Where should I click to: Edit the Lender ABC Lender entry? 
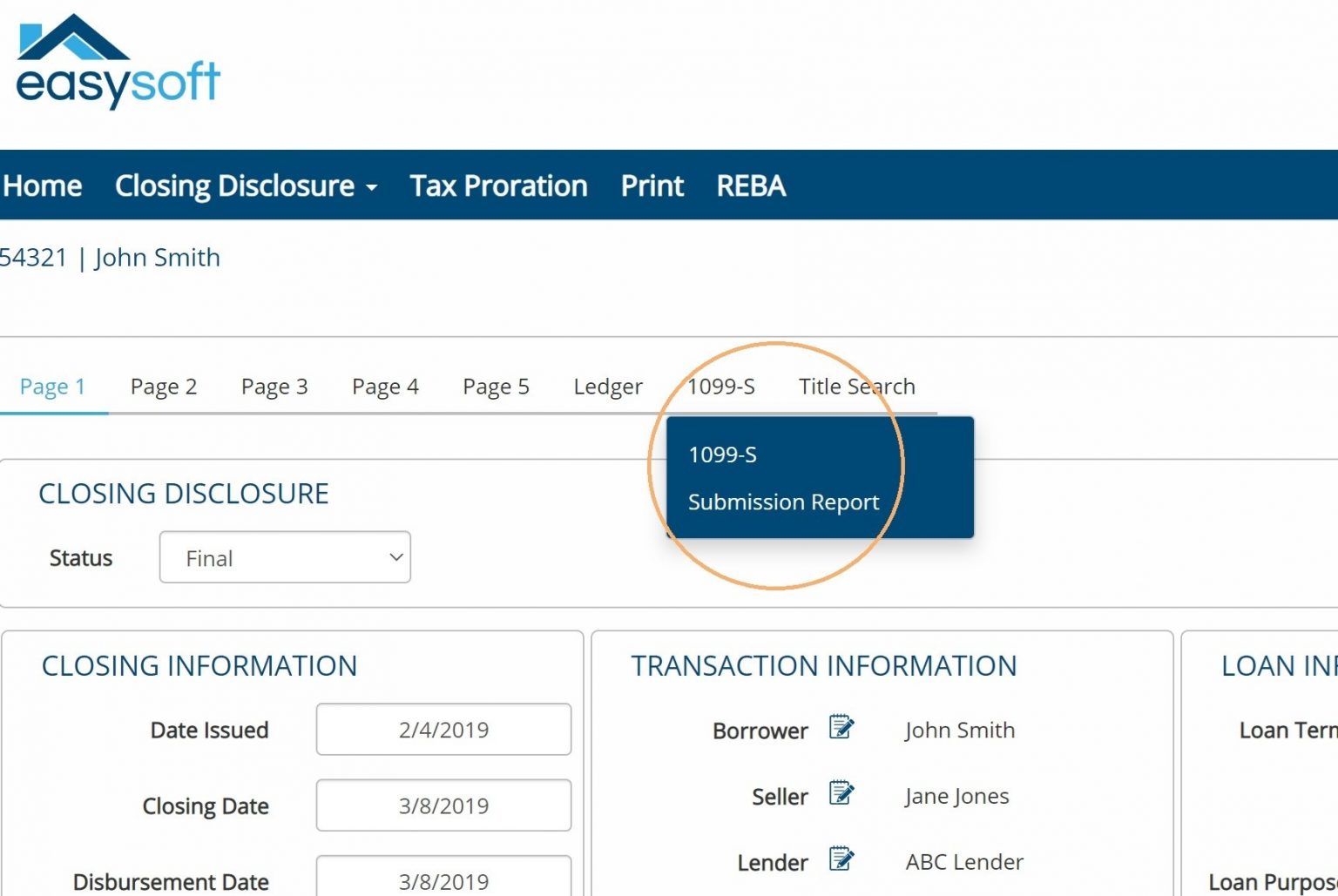(x=841, y=860)
